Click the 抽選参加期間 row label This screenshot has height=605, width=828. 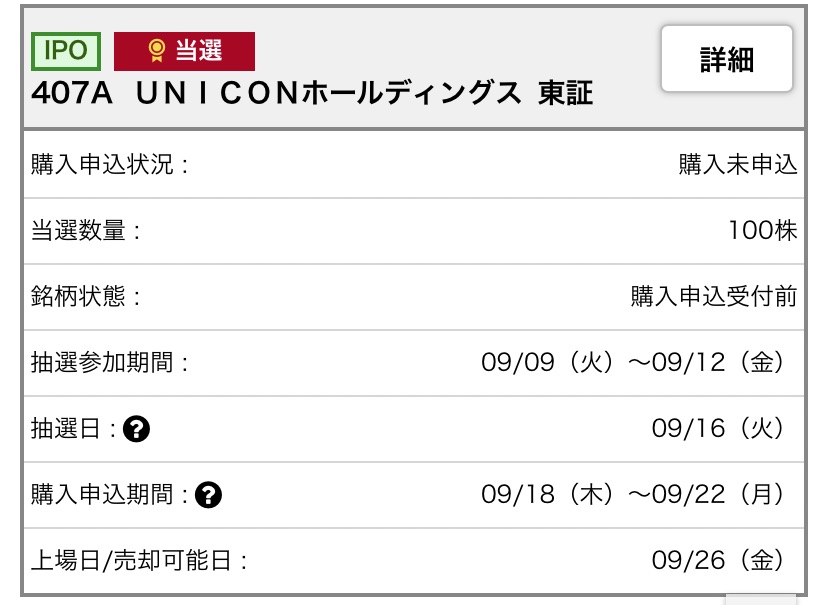point(109,363)
